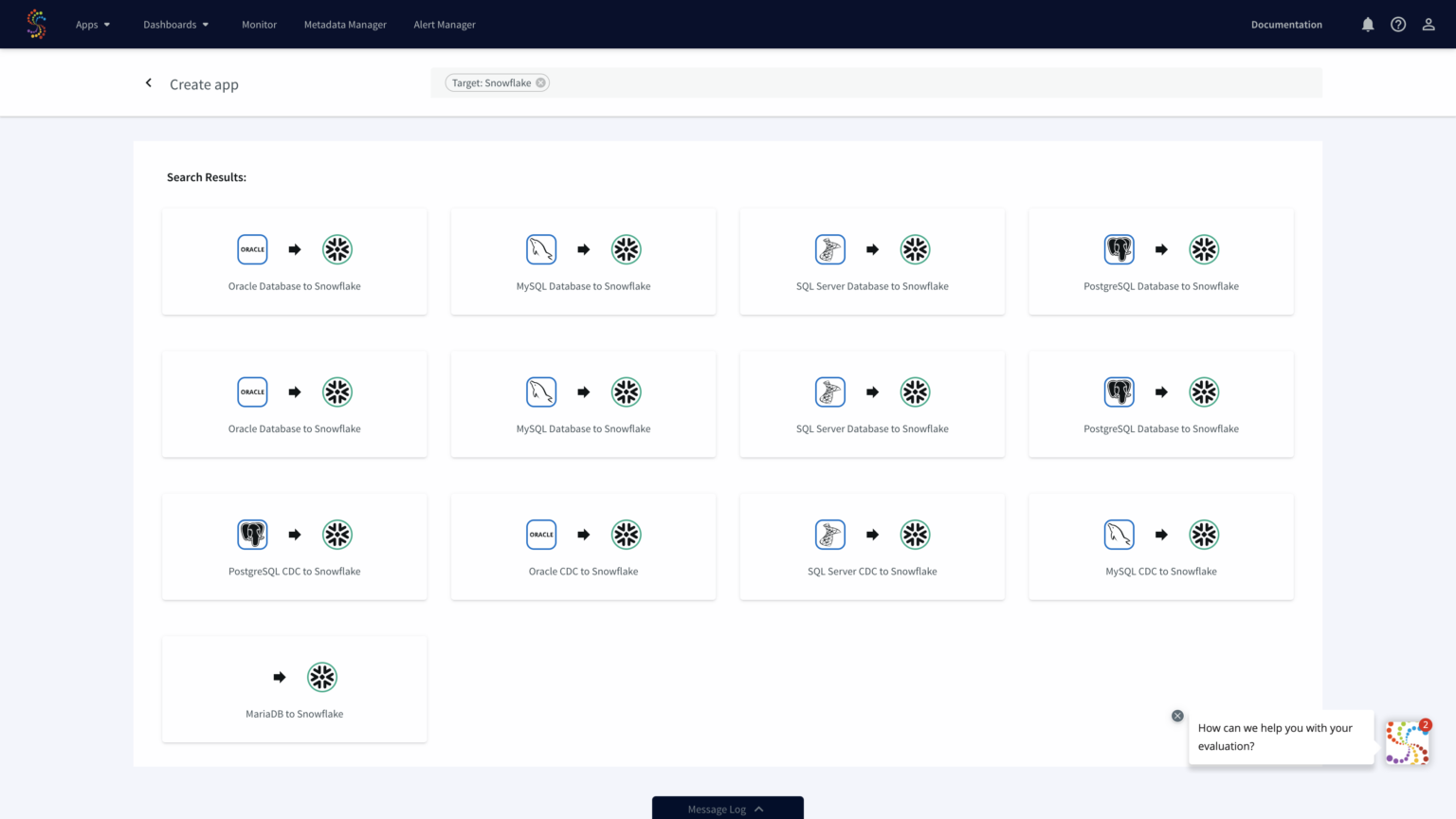The image size is (1456, 819).
Task: Select the Oracle CDC to Snowflake template
Action: pos(583,547)
